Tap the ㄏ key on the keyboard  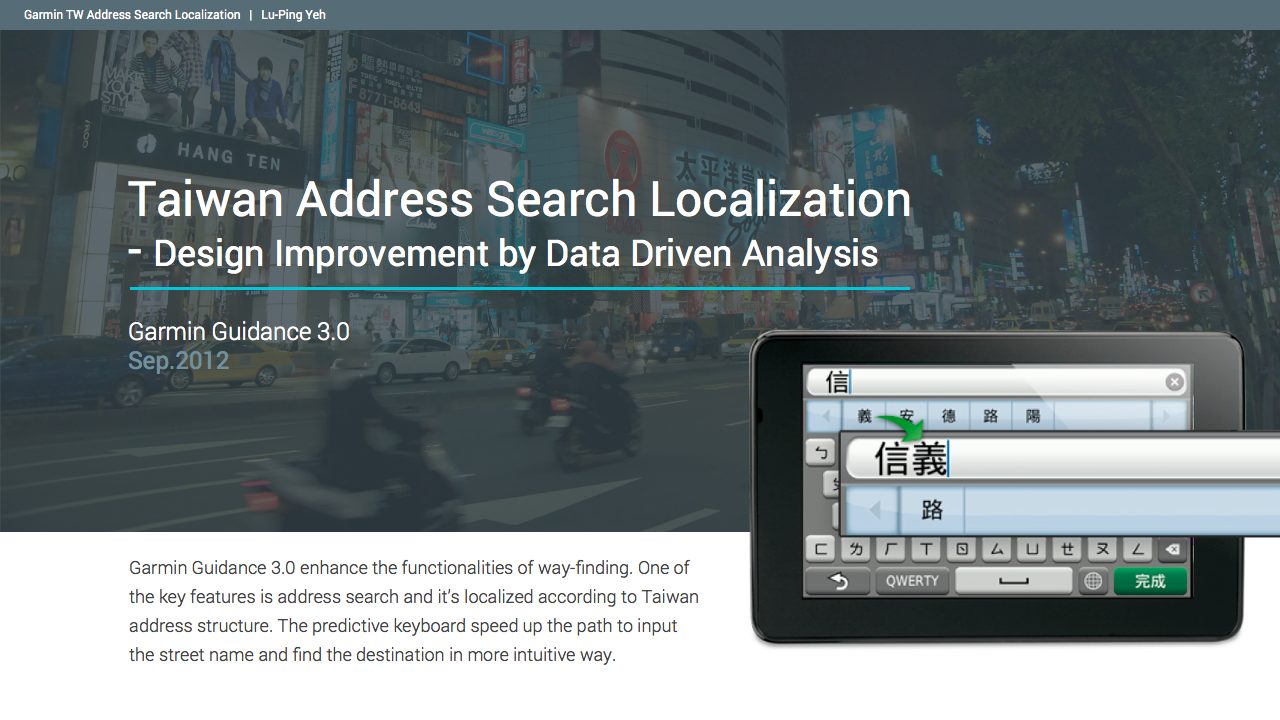[891, 549]
